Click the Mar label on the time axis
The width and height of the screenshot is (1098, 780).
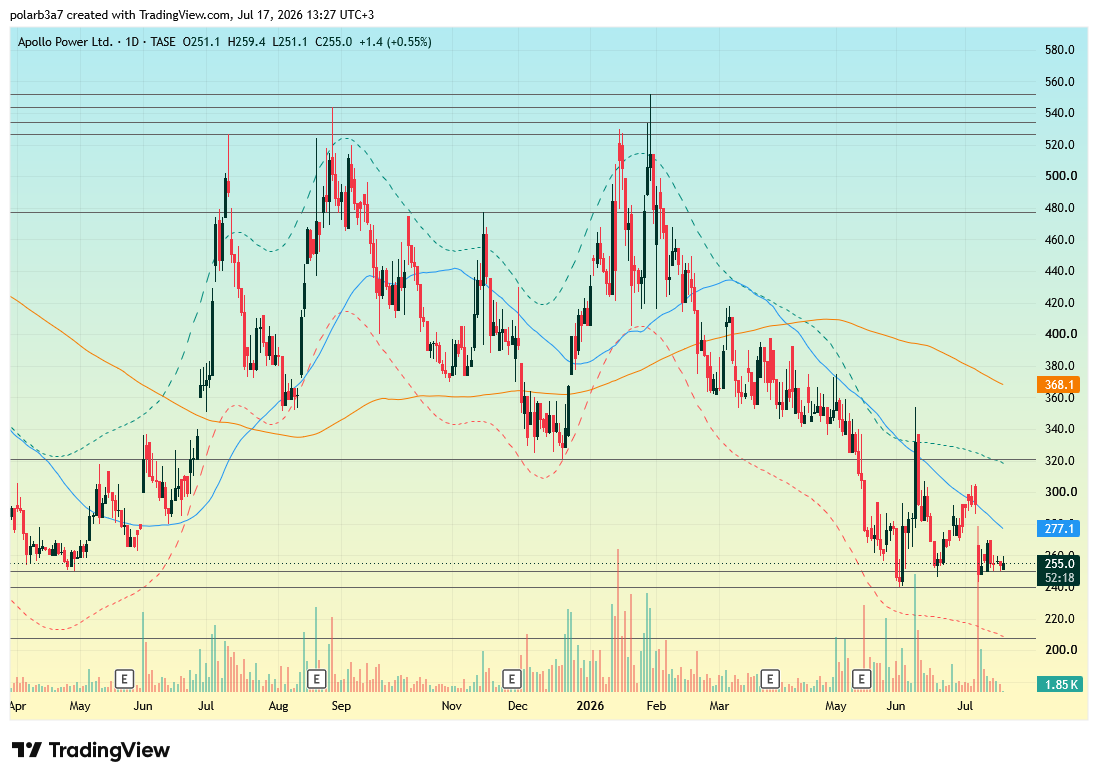click(x=719, y=706)
